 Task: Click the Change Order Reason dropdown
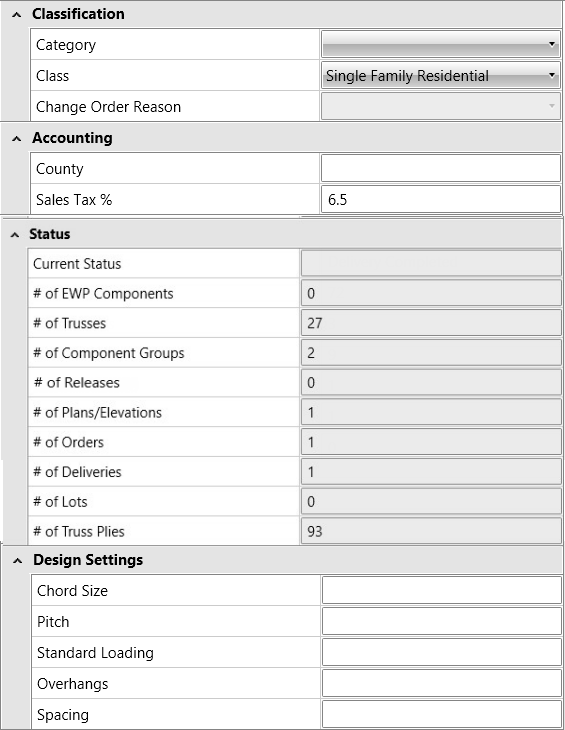coord(440,106)
